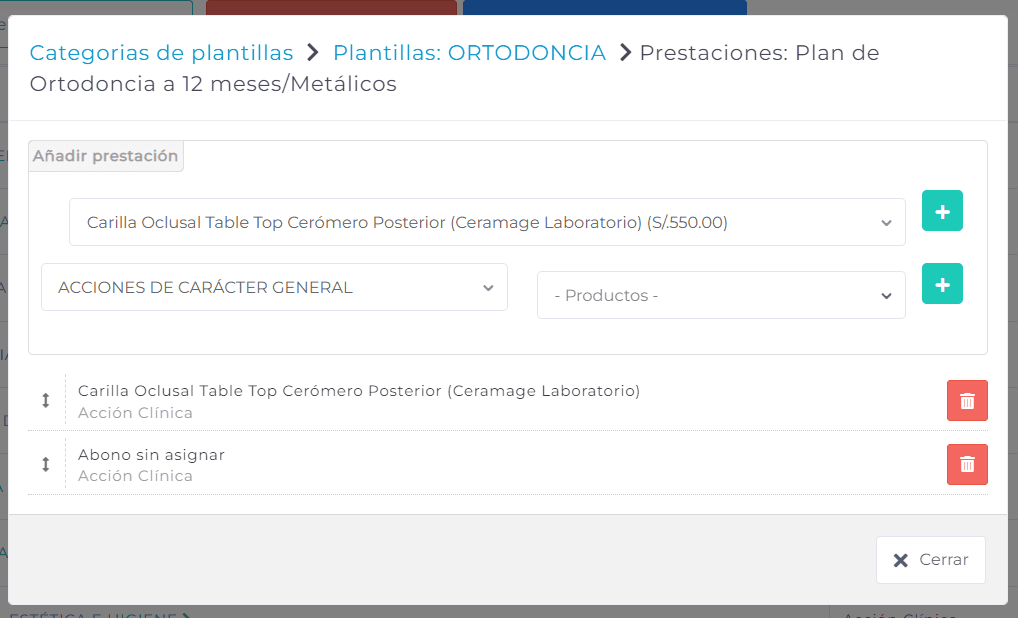Add the selected Carilla Oclusal prestación
1018x618 pixels.
(x=942, y=211)
